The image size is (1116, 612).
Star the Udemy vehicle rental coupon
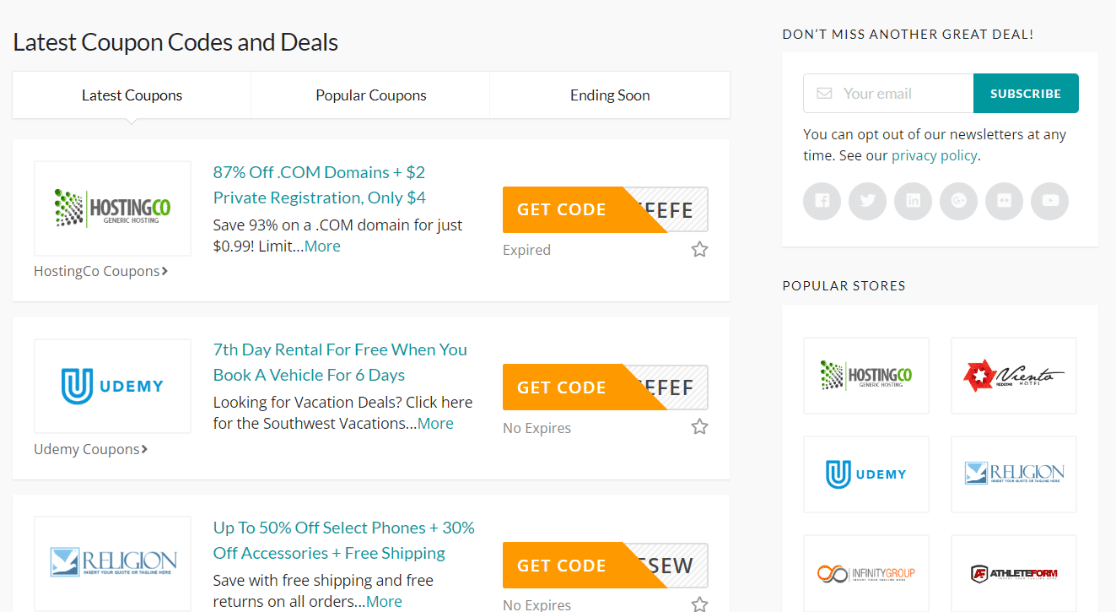(x=700, y=427)
